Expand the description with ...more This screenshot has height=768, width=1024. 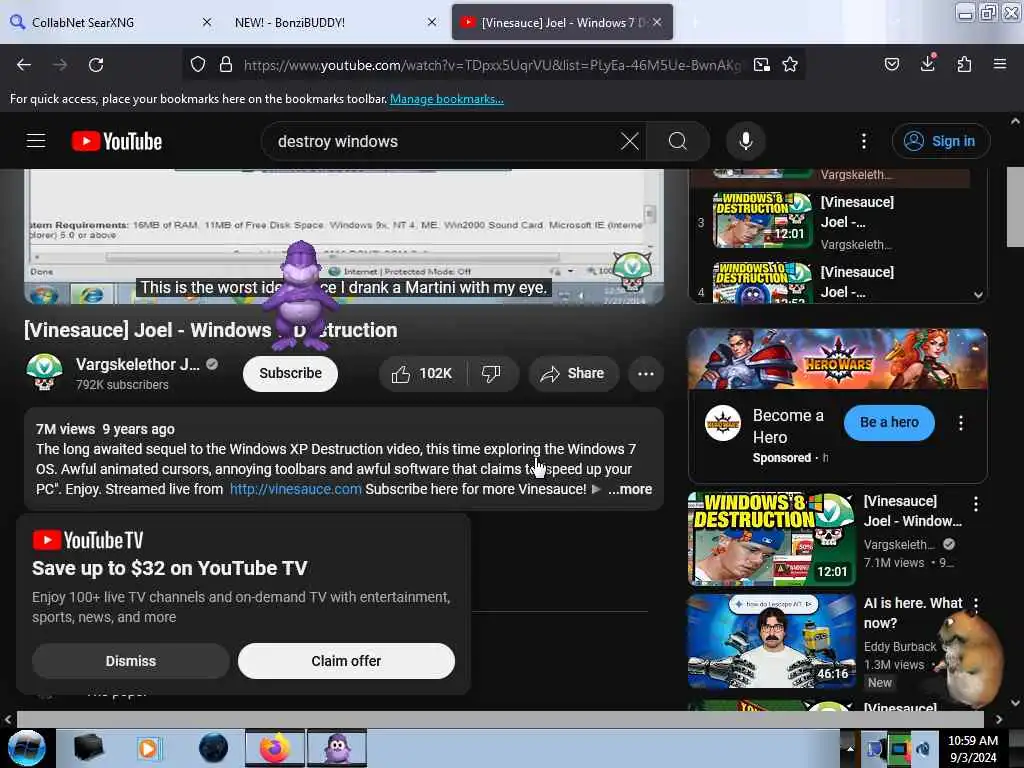tap(630, 489)
